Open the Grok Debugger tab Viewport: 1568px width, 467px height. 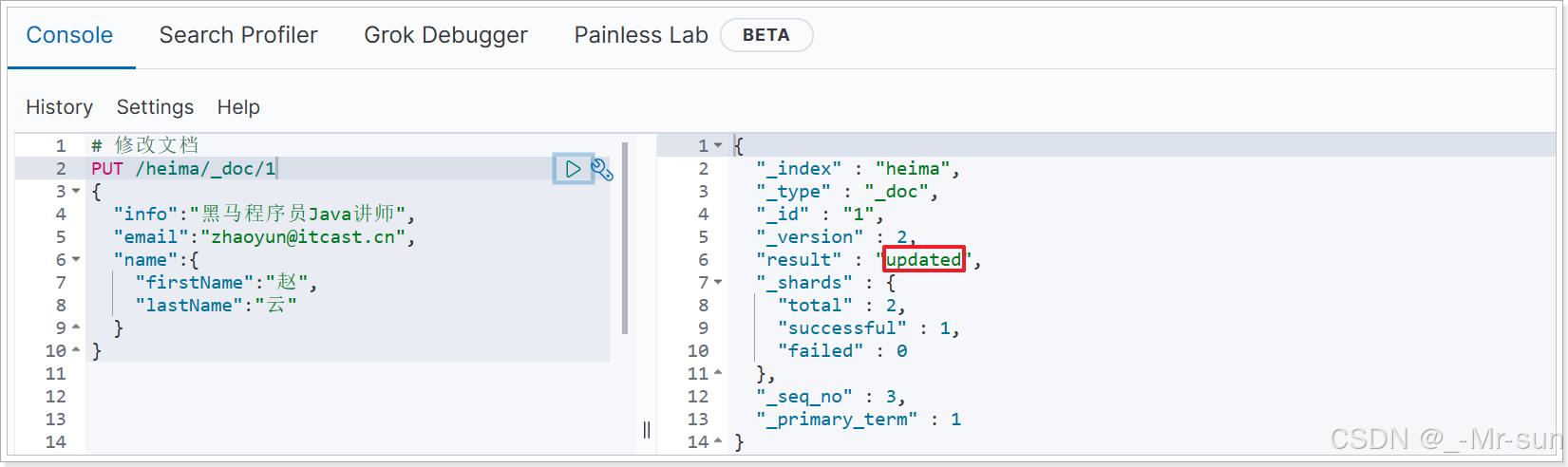[445, 35]
